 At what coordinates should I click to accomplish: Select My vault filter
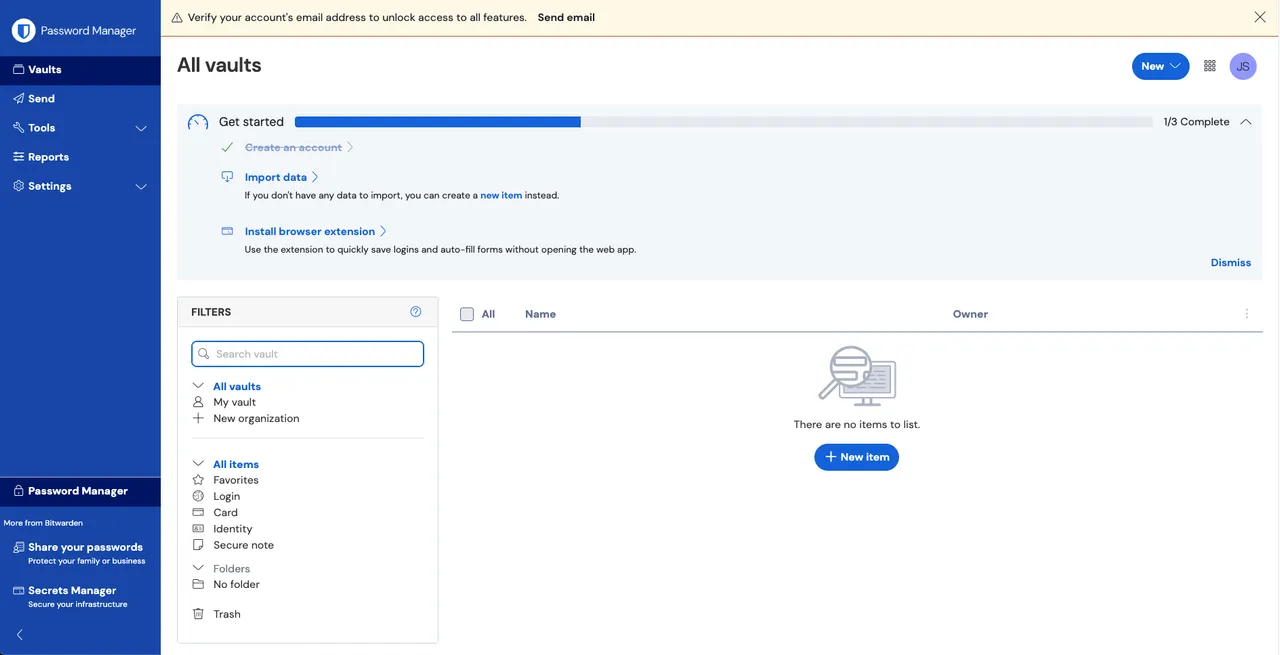(x=234, y=402)
